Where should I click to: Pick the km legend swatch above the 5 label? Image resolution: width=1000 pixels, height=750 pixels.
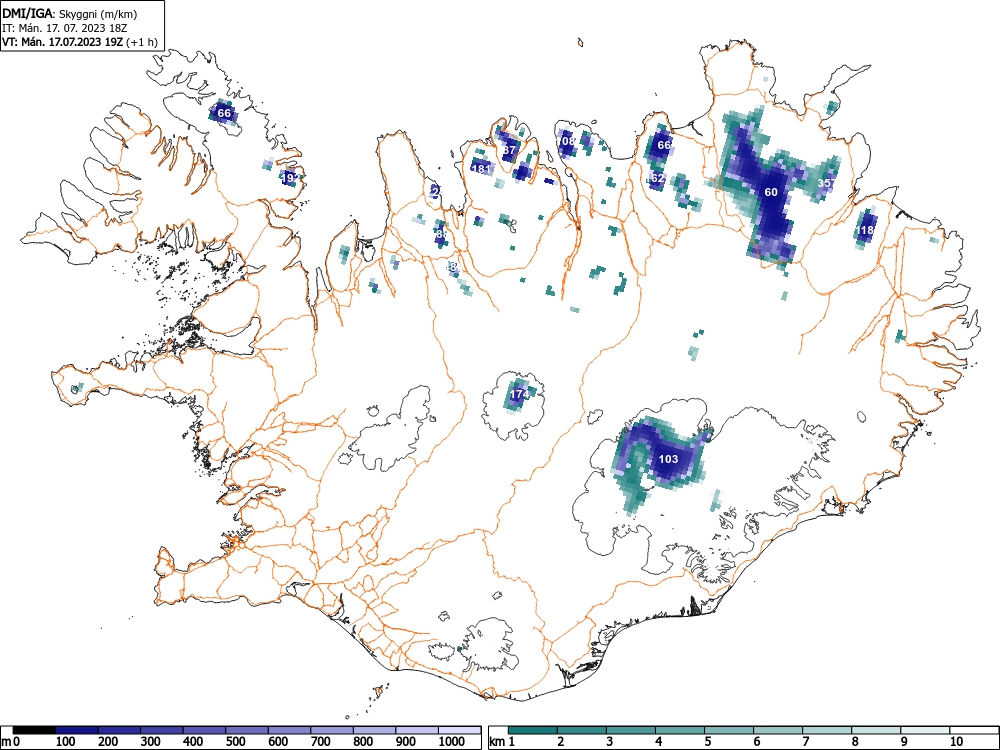(729, 730)
